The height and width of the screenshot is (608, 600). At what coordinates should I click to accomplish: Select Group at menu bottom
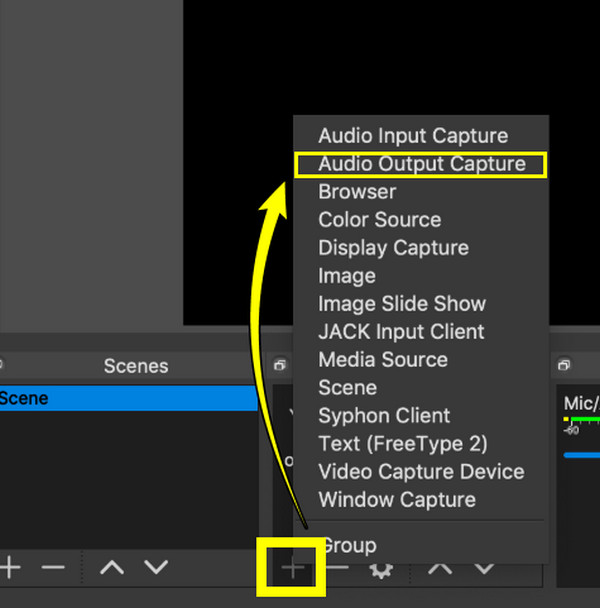point(421,545)
